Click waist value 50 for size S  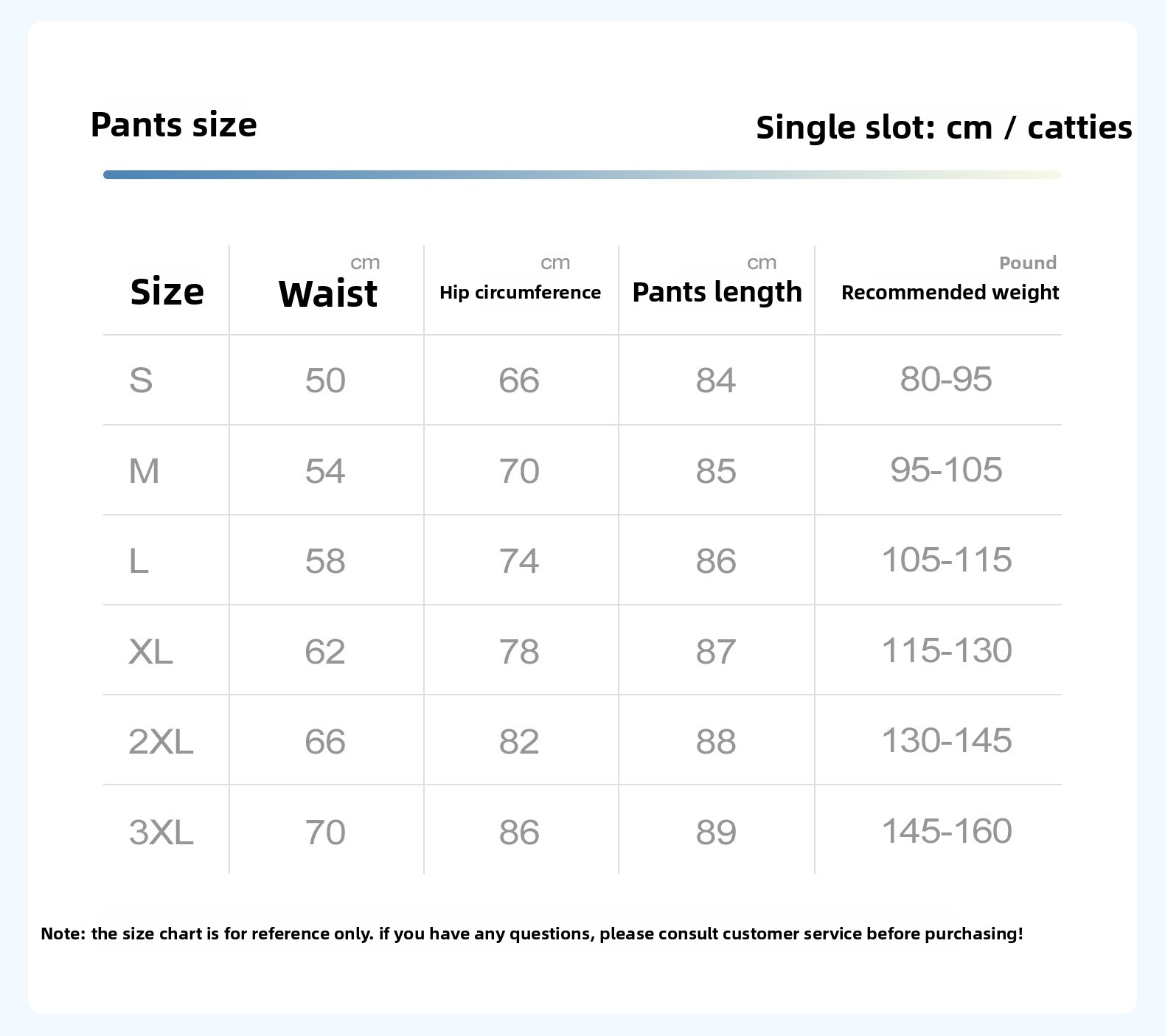point(325,380)
